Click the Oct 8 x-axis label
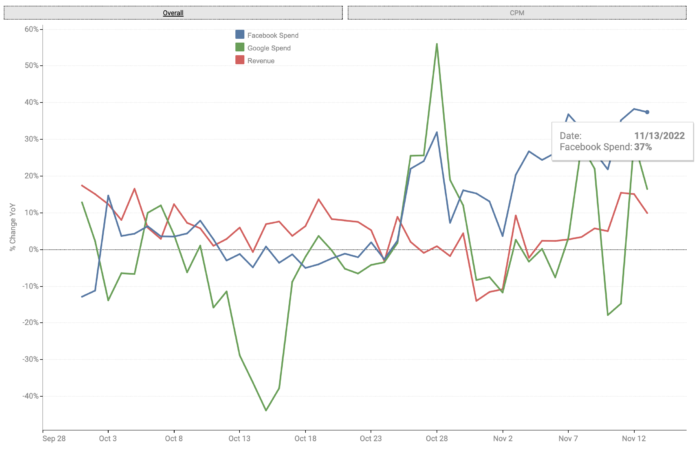 [x=174, y=438]
